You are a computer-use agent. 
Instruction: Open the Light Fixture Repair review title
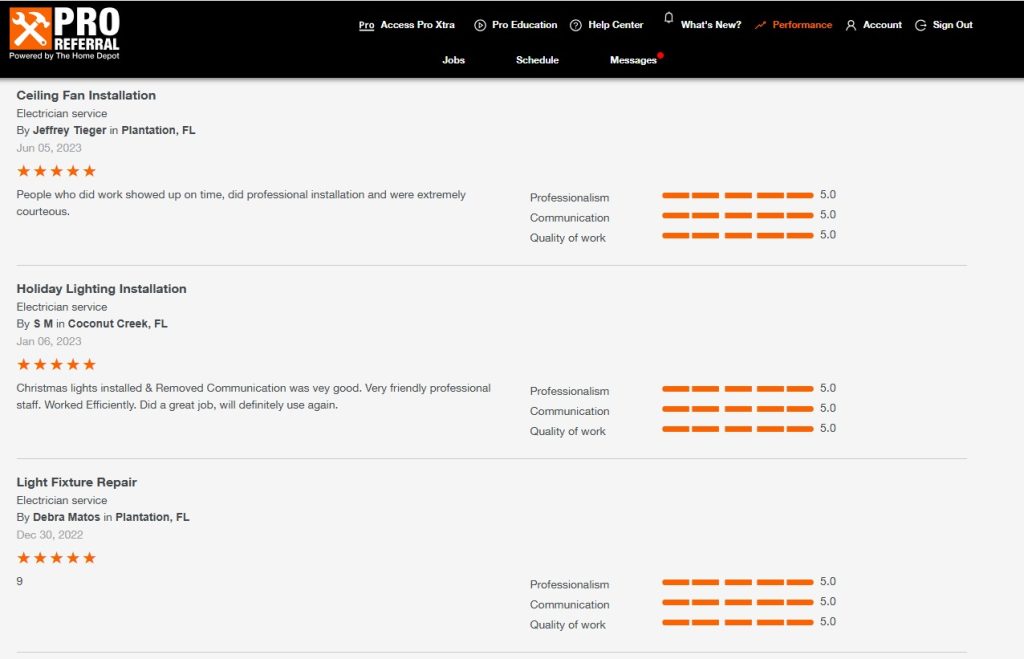pyautogui.click(x=76, y=482)
